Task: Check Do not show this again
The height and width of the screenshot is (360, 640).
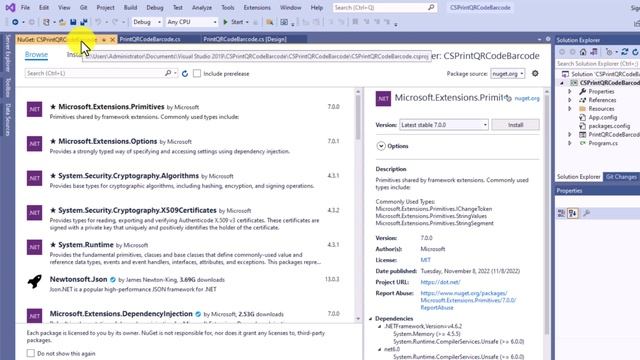Action: pyautogui.click(x=31, y=353)
